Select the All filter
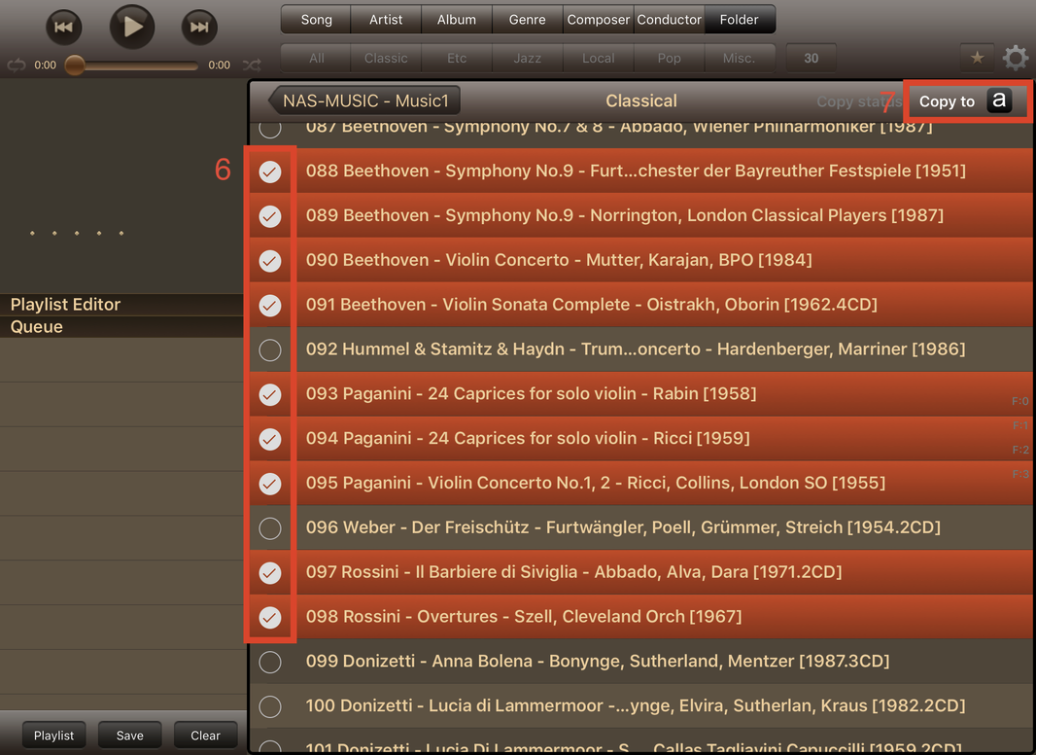The image size is (1037, 756). (x=316, y=58)
